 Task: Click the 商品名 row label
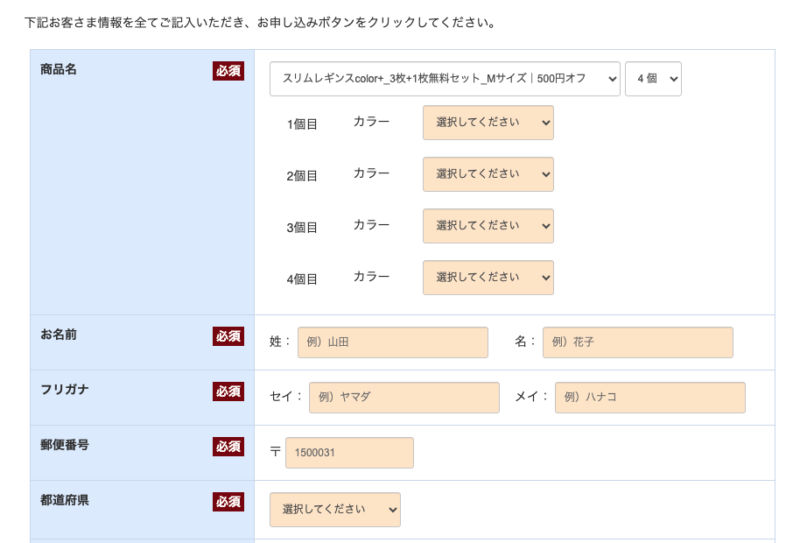pyautogui.click(x=59, y=69)
